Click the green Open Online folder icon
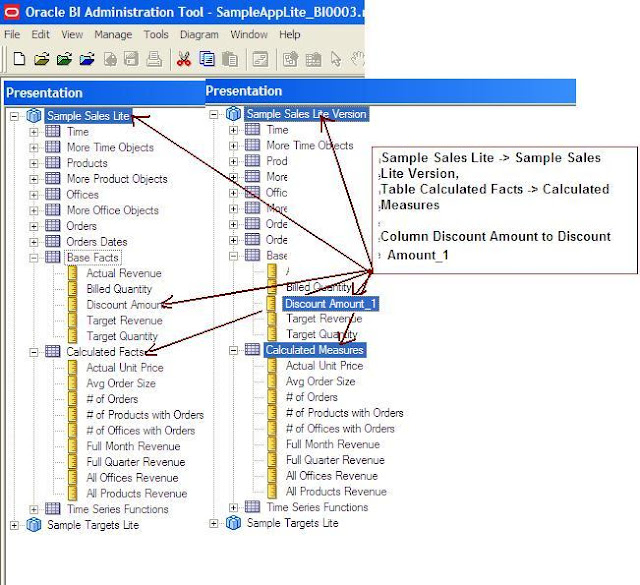Viewport: 640px width, 585px height. (x=64, y=59)
